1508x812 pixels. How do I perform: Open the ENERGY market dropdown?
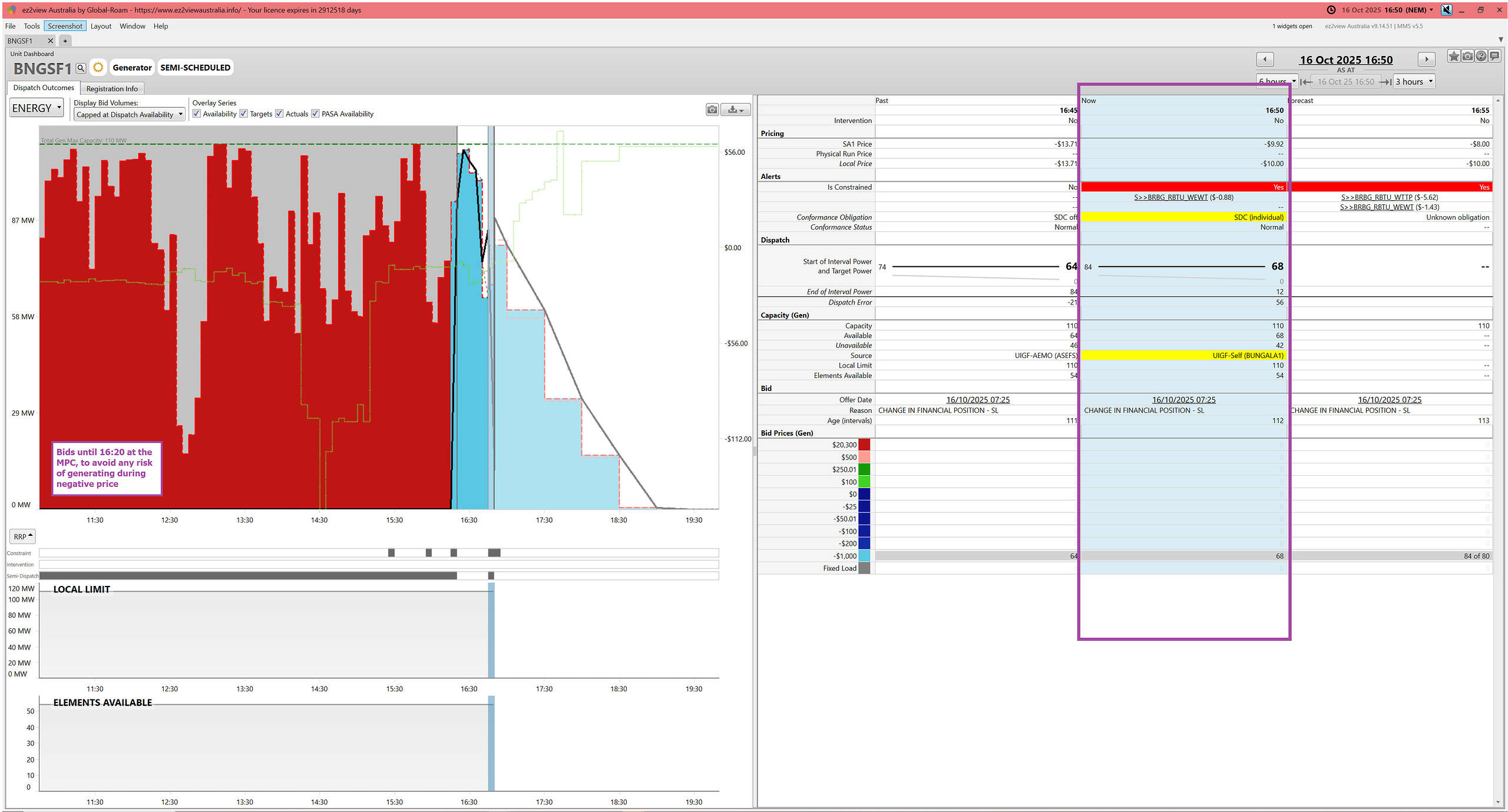pos(37,108)
